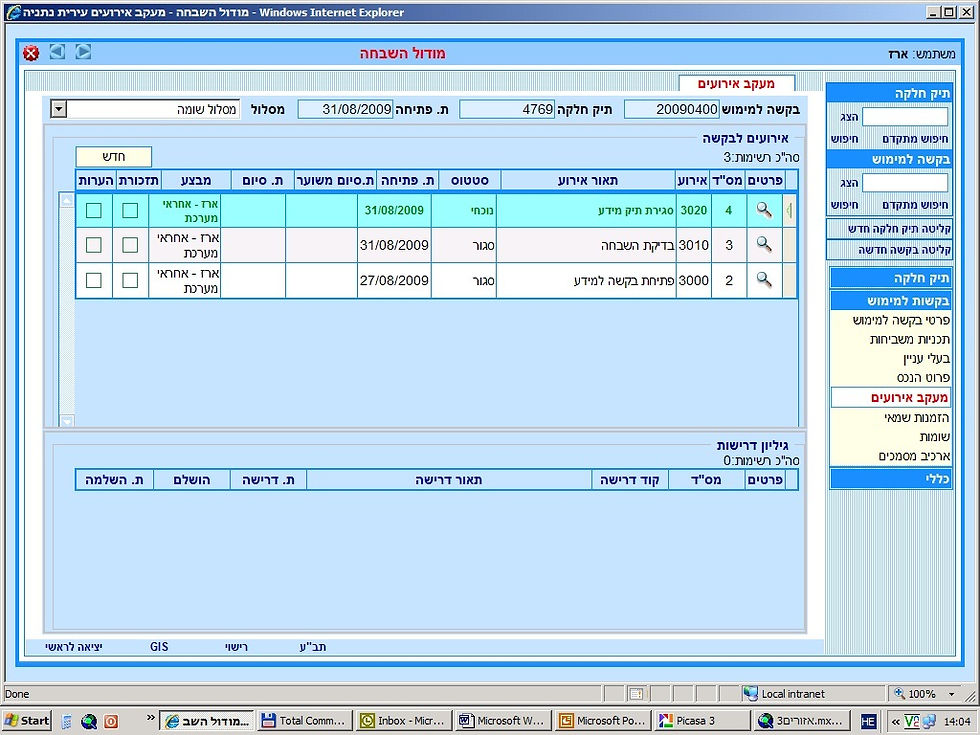Viewport: 980px width, 735px height.
Task: Open the zoom level dropdown arrow in status bar
Action: click(952, 694)
